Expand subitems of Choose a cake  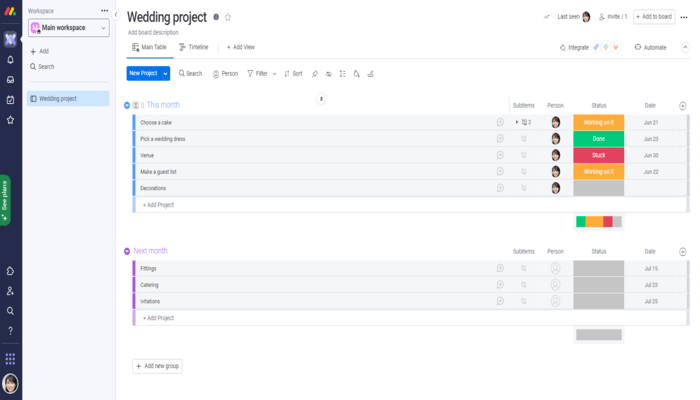[x=517, y=122]
